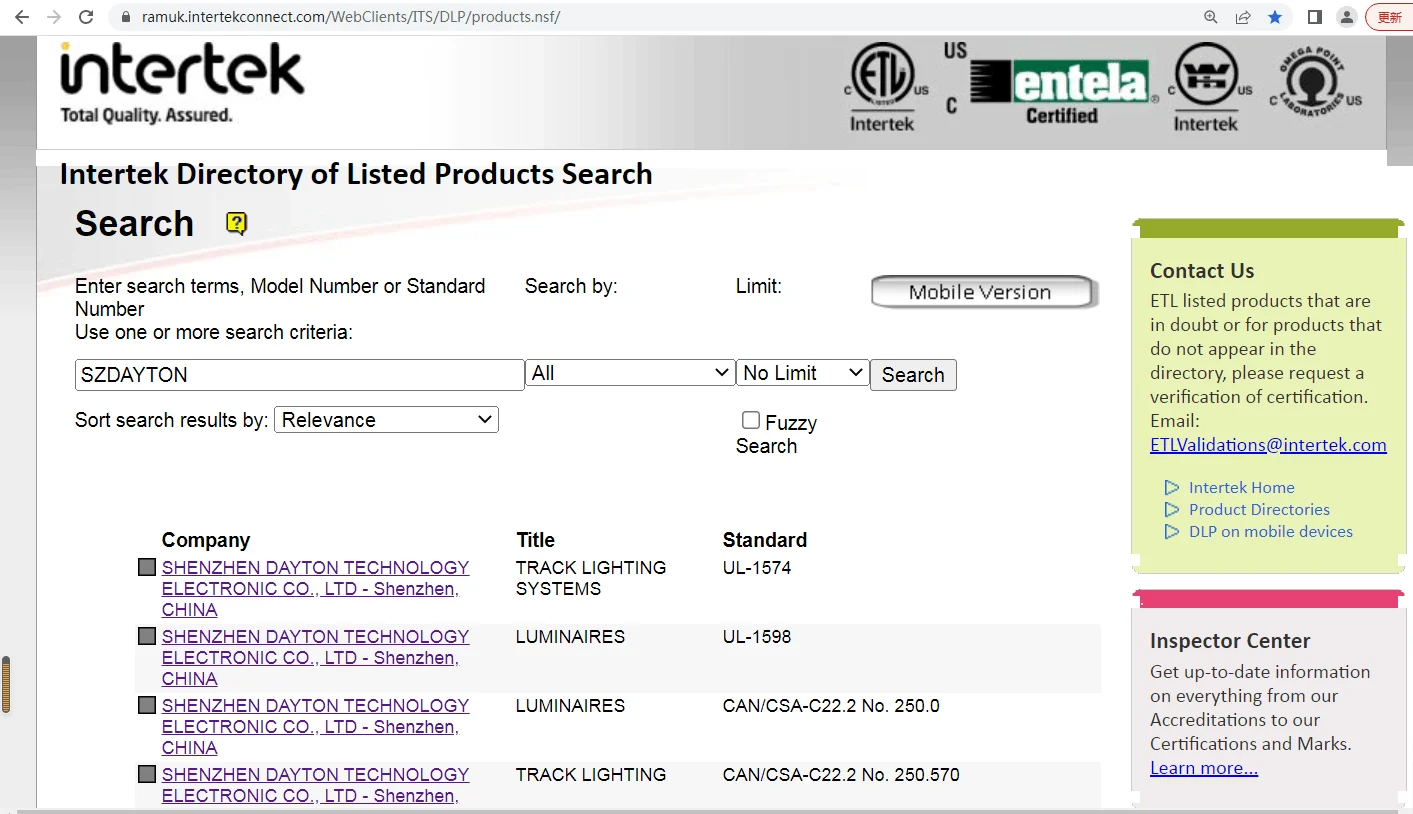Check the box beside the UL-1598 result
Viewport: 1413px width, 814px height.
[x=146, y=635]
